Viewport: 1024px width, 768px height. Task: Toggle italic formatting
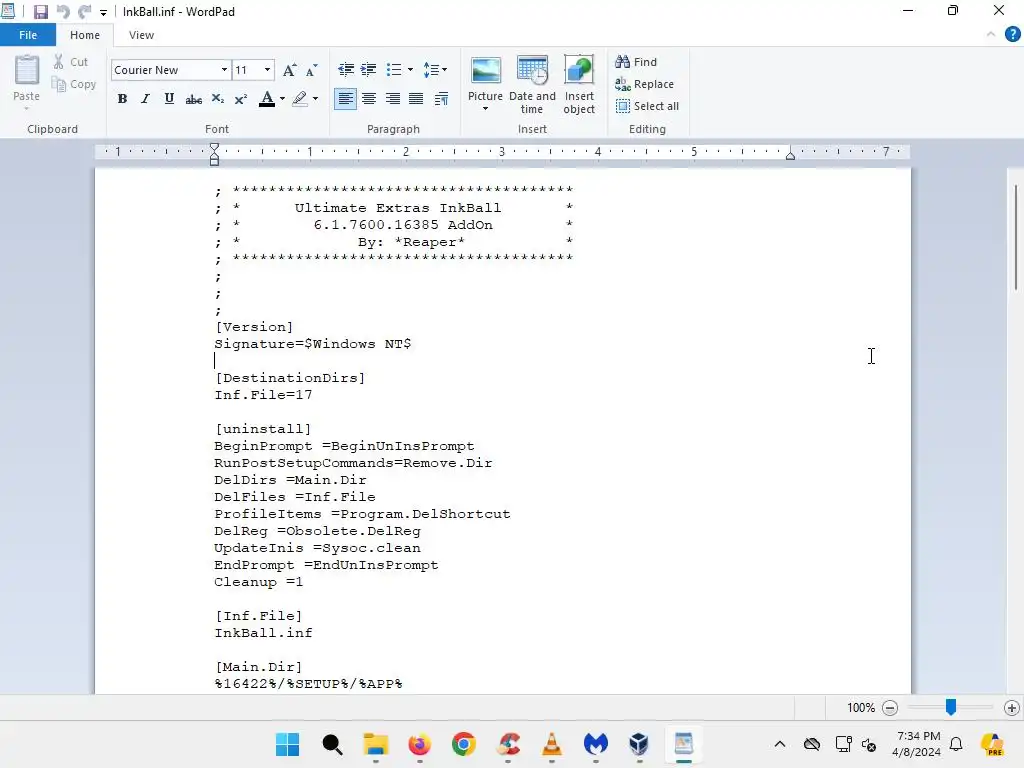tap(145, 99)
